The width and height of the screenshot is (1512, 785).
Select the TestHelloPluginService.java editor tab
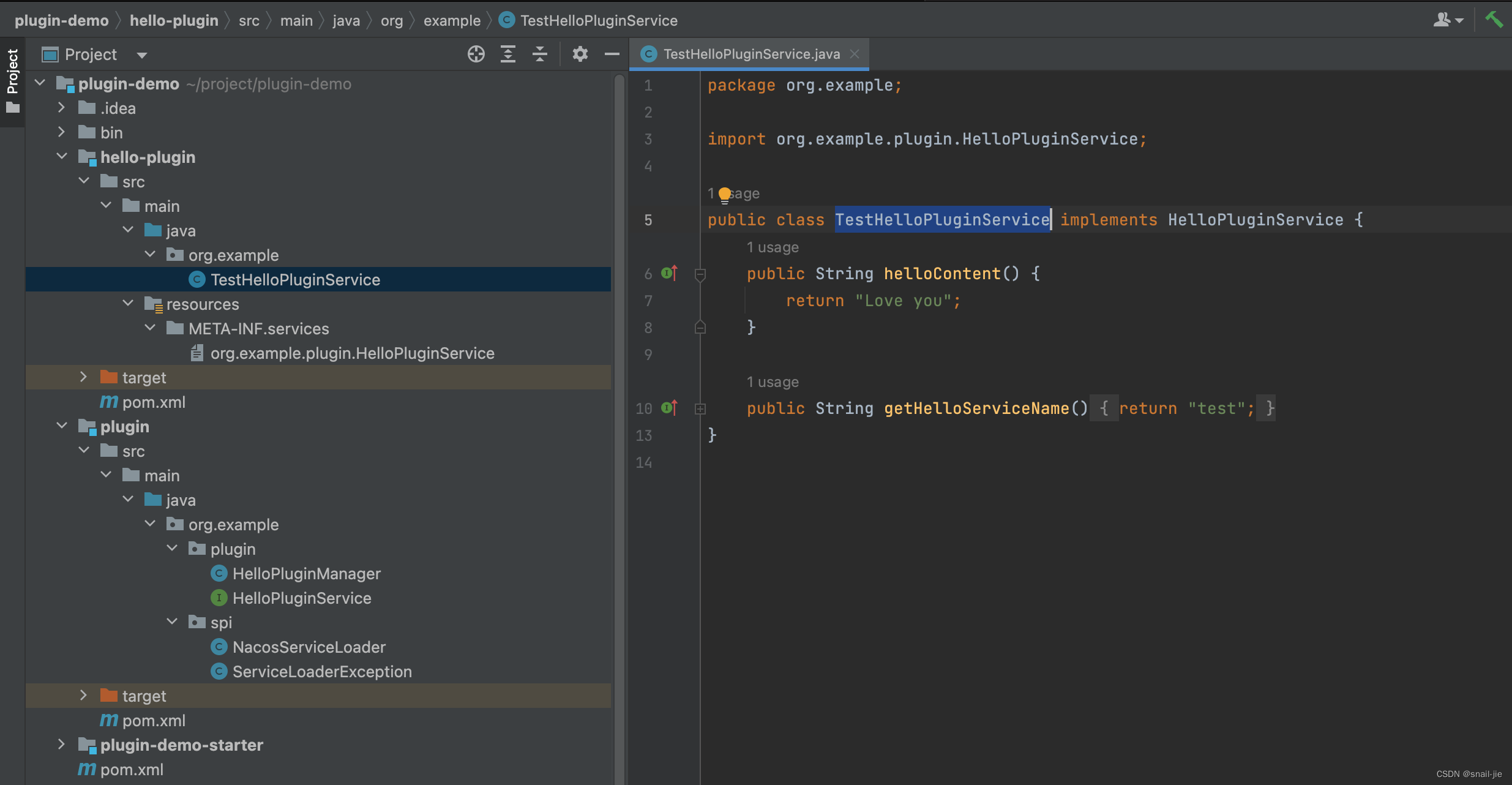pyautogui.click(x=749, y=54)
